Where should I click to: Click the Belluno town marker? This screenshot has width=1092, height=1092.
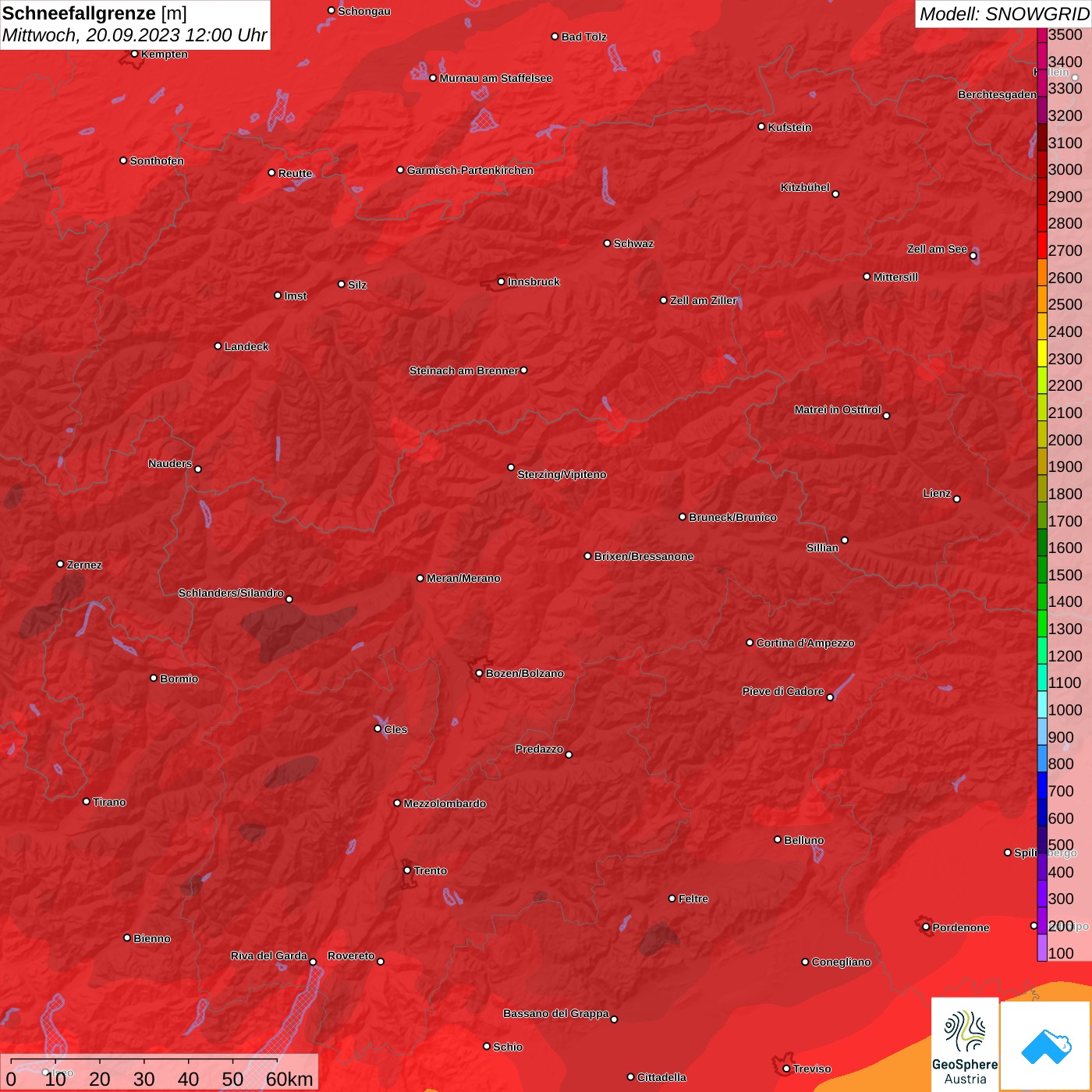tap(777, 839)
